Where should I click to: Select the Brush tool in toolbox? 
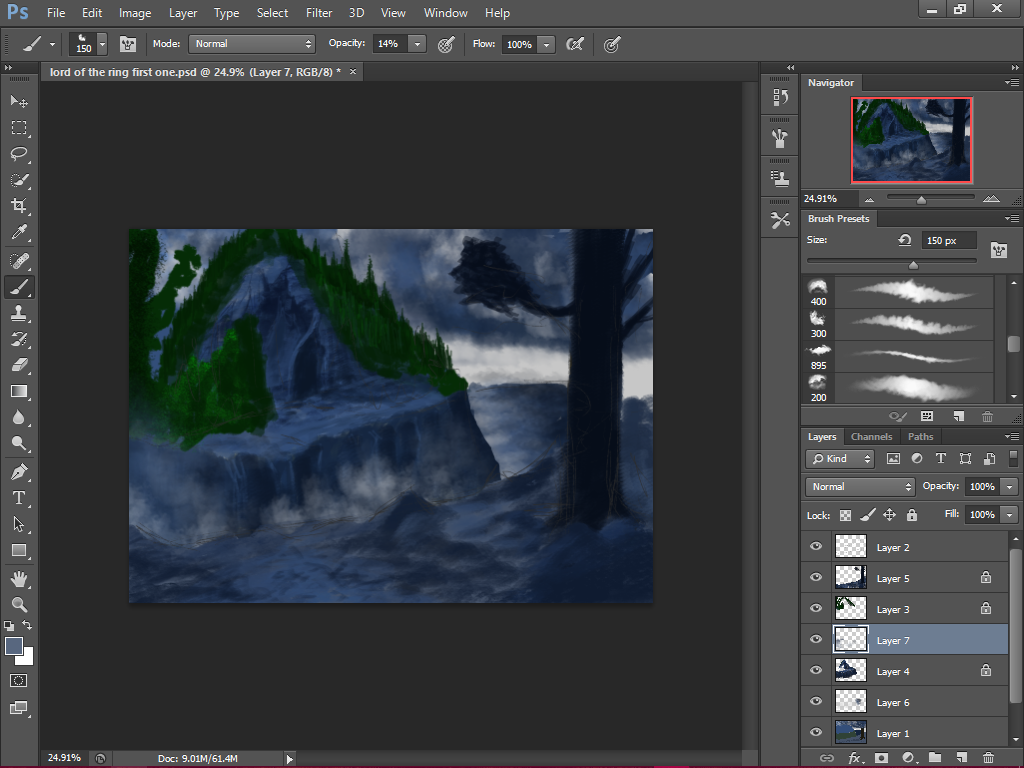coord(19,287)
